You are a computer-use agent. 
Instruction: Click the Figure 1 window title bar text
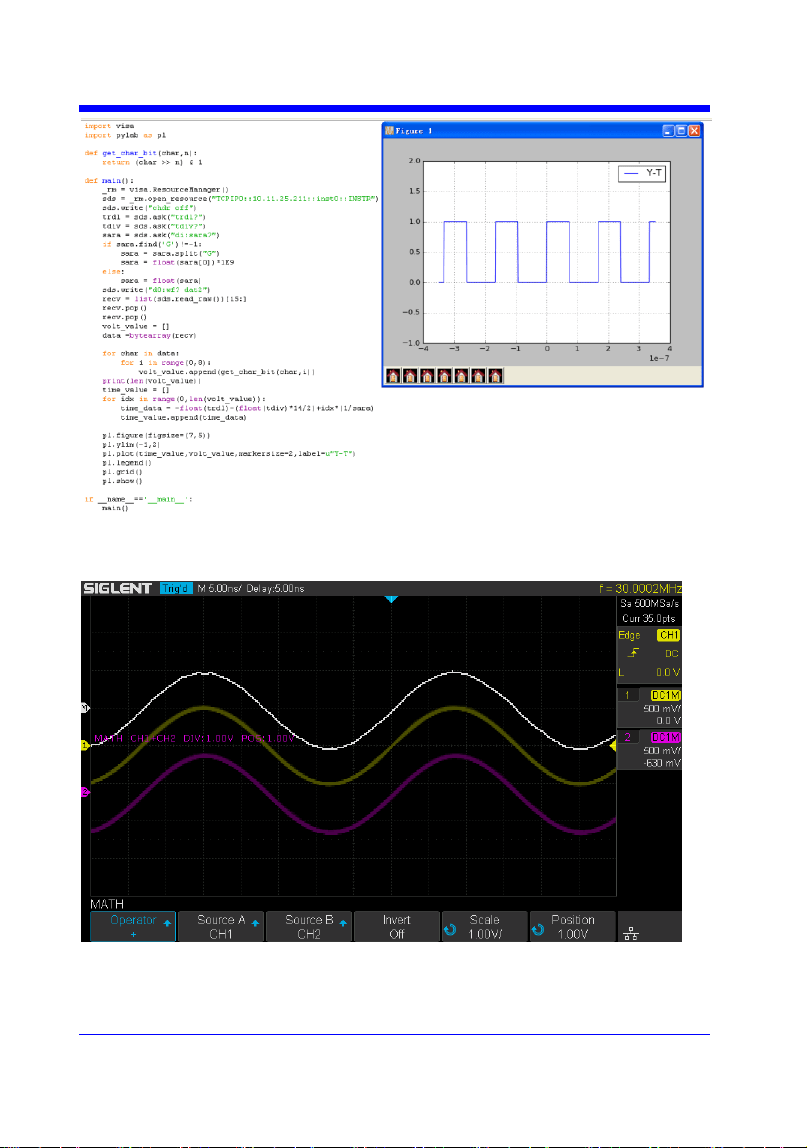pyautogui.click(x=414, y=130)
